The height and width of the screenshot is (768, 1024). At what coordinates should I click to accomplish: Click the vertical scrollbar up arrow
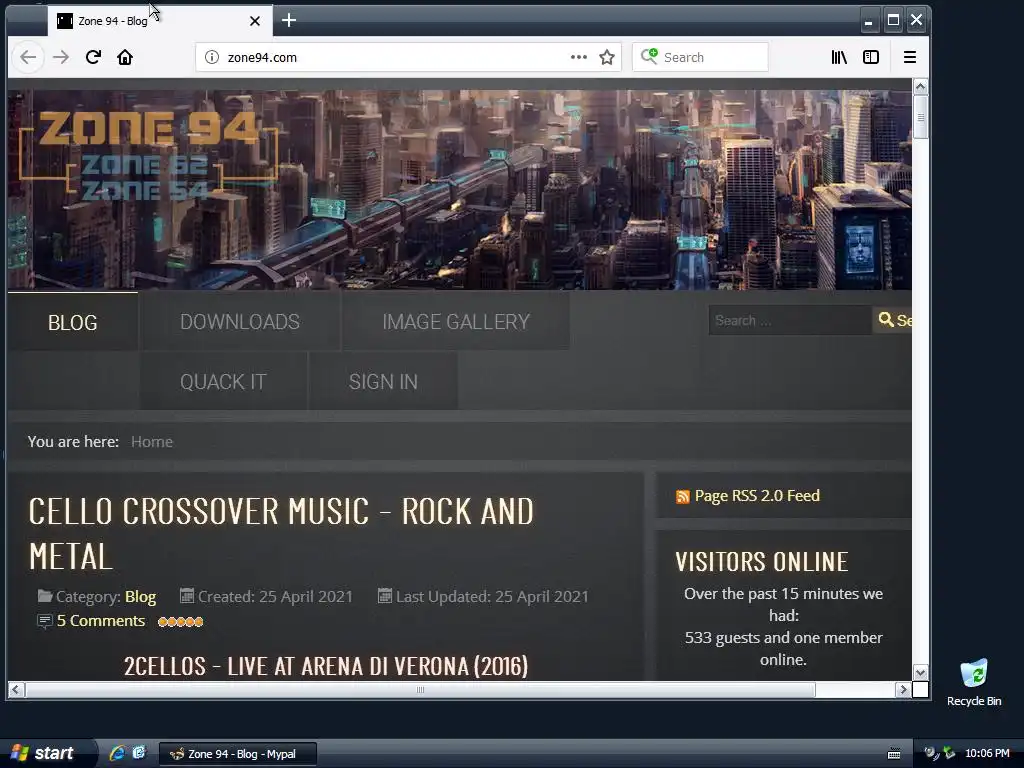coord(920,87)
